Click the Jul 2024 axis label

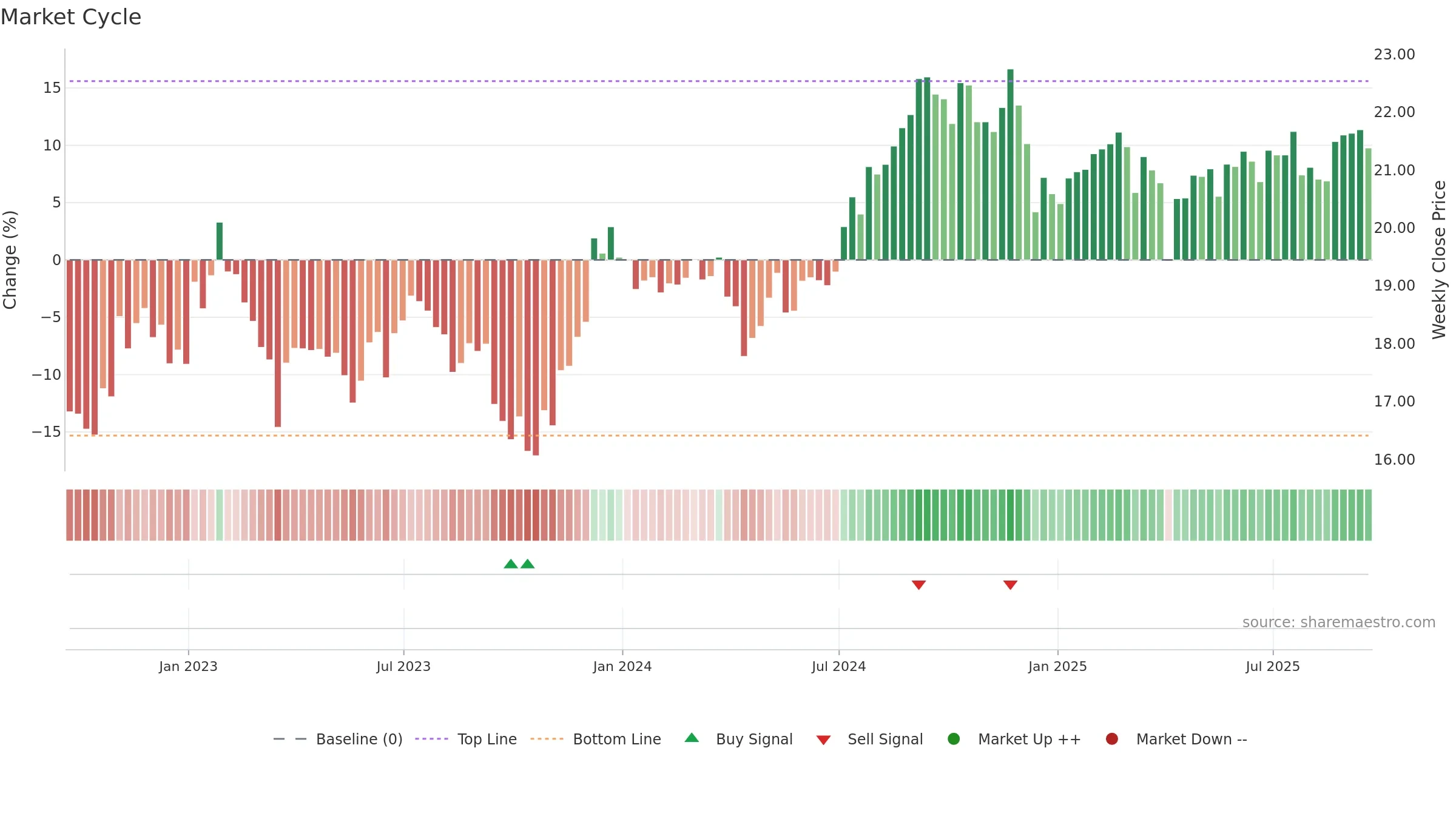click(839, 666)
